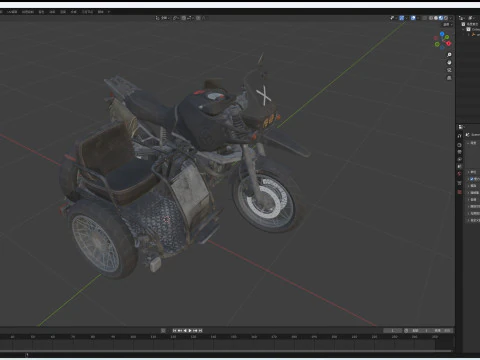Viewport: 480px width, 360px height.
Task: Collapse the Collection entry in outliner
Action: (x=463, y=29)
